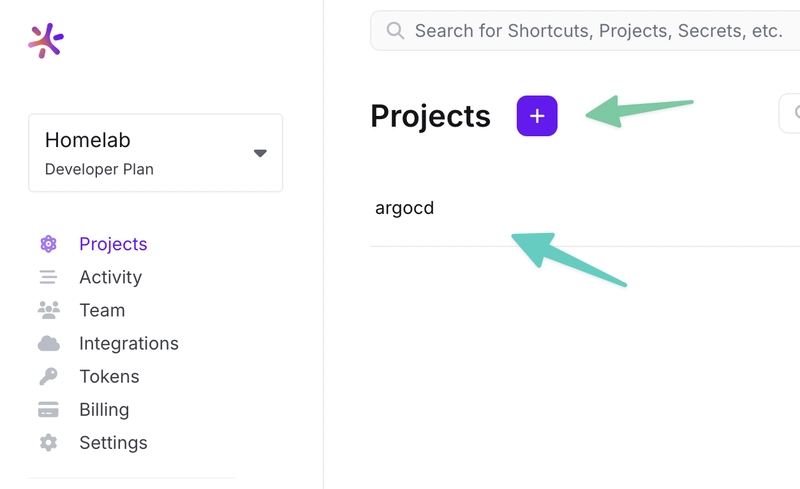Go to the Billing section
The image size is (800, 489).
[104, 410]
